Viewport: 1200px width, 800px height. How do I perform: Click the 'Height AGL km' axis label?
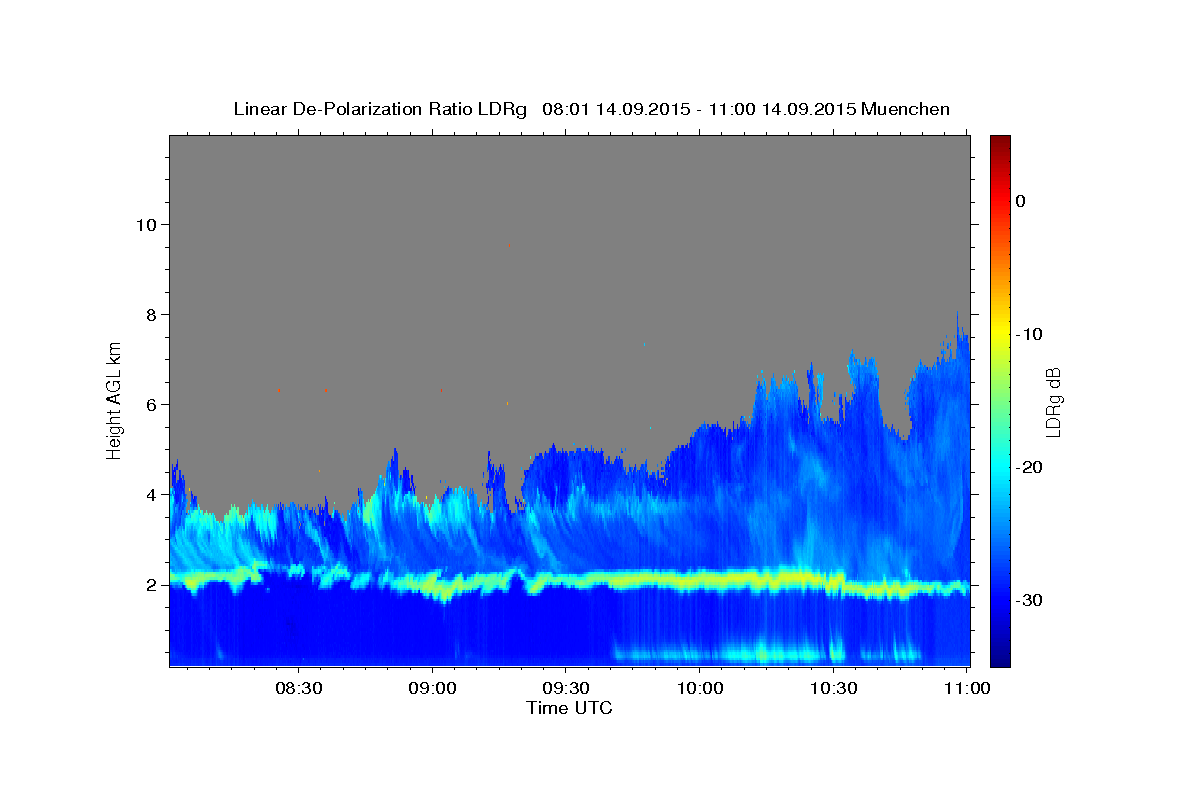pos(115,399)
